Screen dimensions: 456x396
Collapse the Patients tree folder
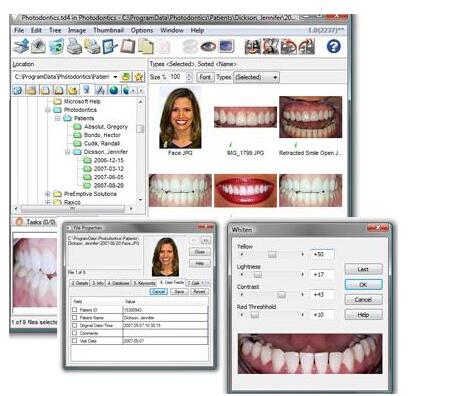[x=57, y=118]
